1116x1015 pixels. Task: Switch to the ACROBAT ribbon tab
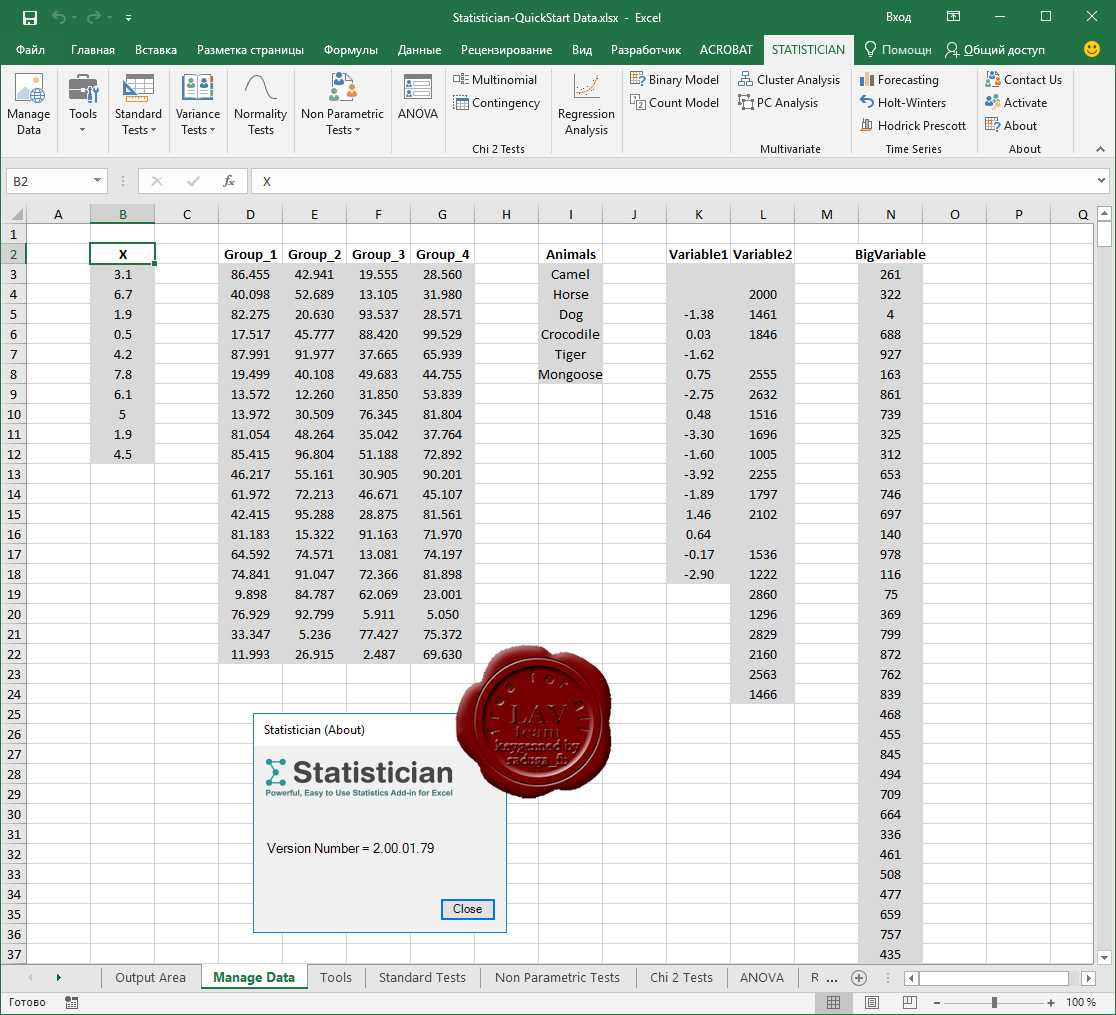coord(726,50)
